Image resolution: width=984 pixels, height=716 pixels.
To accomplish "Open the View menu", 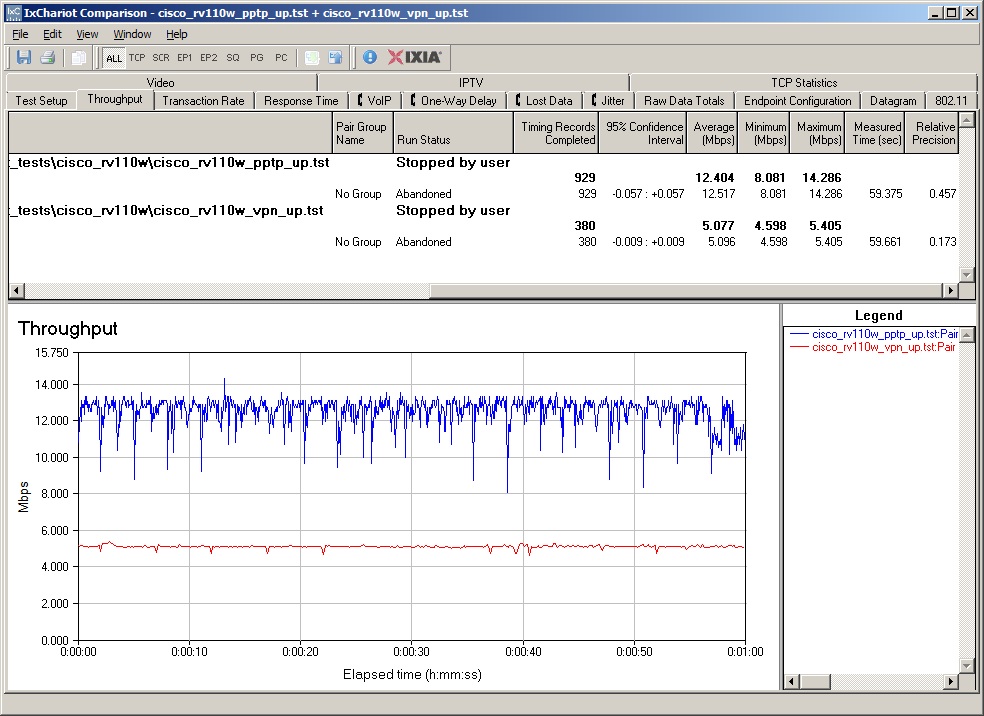I will [x=87, y=34].
